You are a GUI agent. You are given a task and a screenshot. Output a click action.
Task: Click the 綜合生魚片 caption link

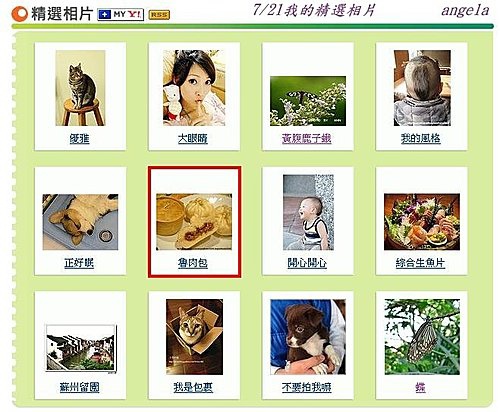pos(420,263)
